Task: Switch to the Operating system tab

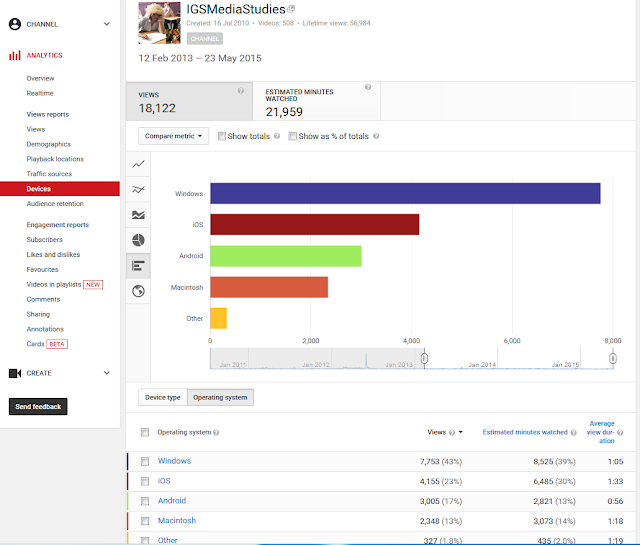Action: click(220, 397)
